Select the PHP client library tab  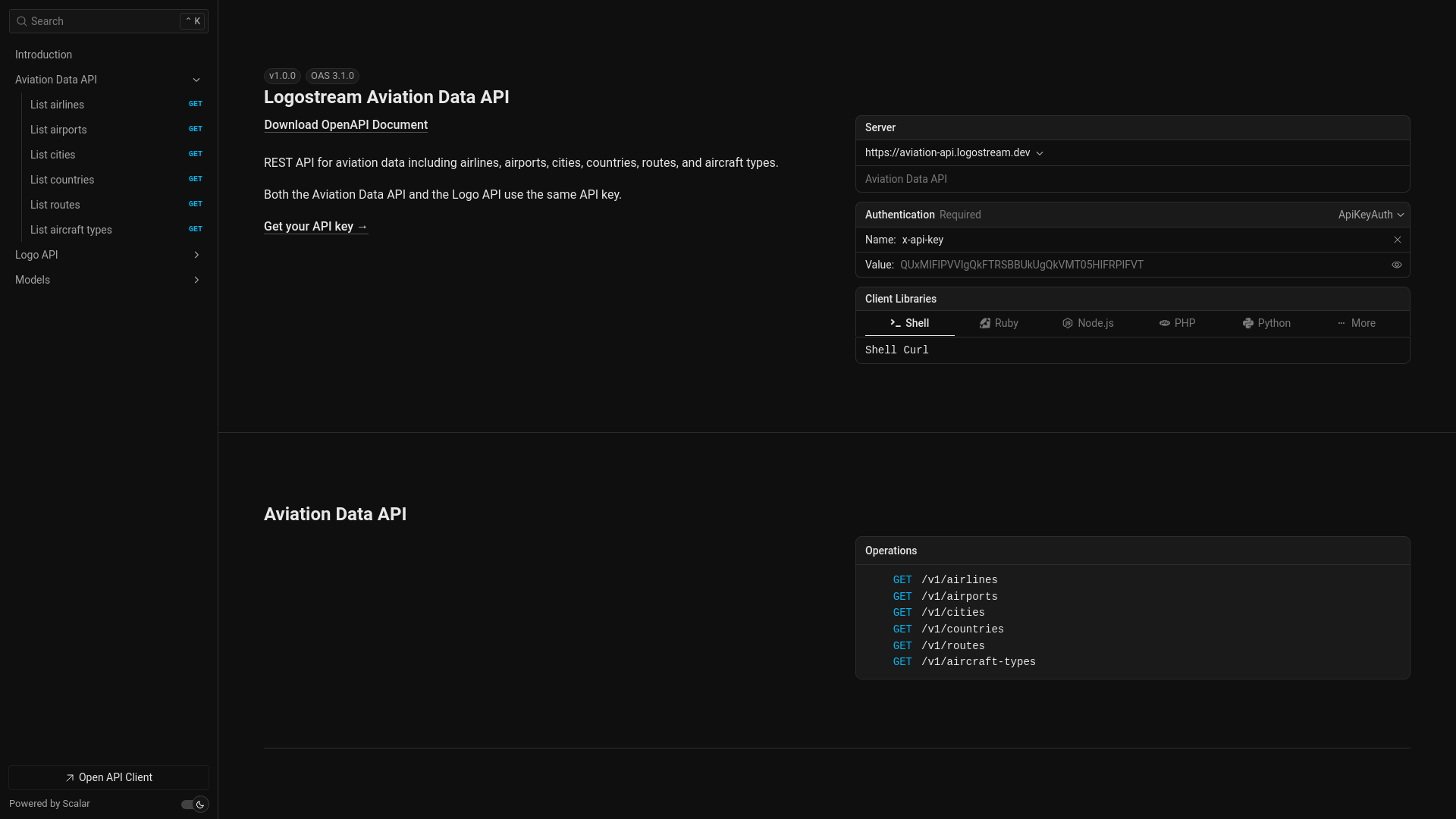click(1178, 323)
